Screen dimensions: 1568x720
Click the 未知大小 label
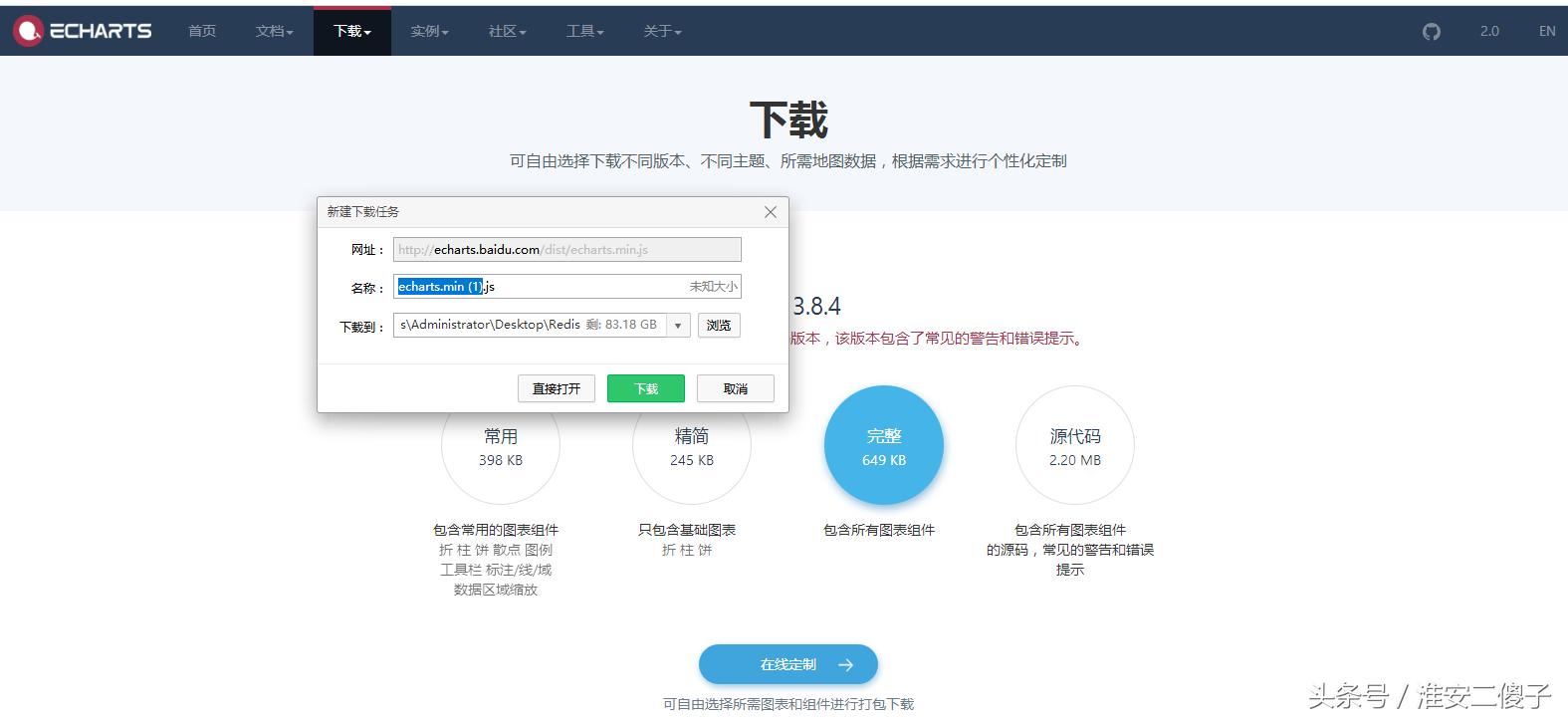tap(714, 287)
